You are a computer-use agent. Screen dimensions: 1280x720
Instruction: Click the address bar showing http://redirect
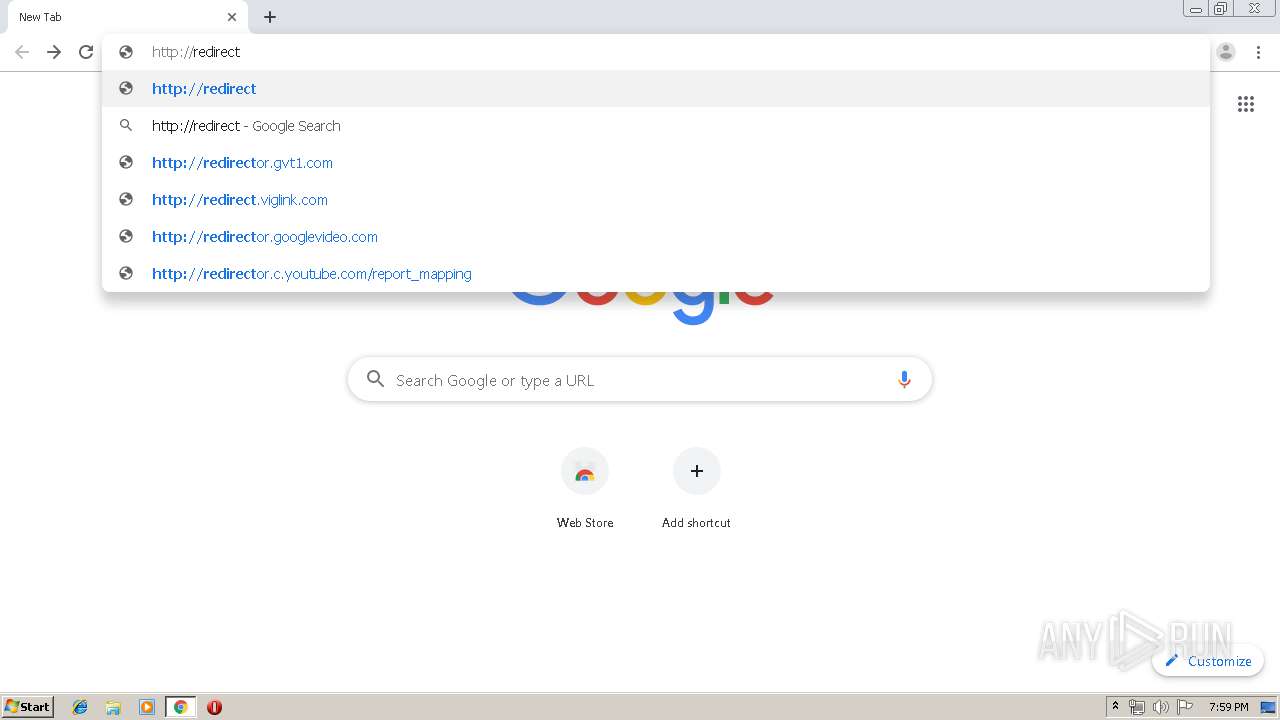pyautogui.click(x=656, y=52)
